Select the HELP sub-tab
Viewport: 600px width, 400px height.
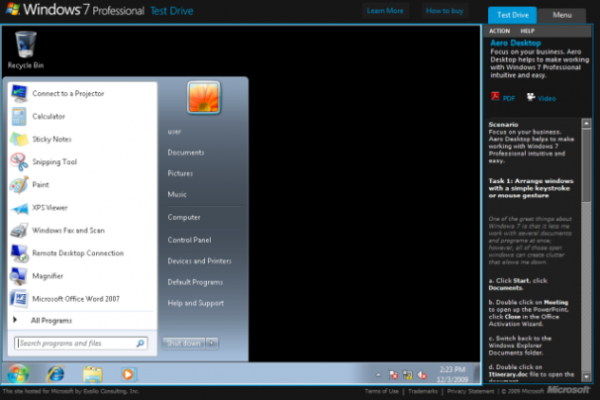tap(527, 31)
